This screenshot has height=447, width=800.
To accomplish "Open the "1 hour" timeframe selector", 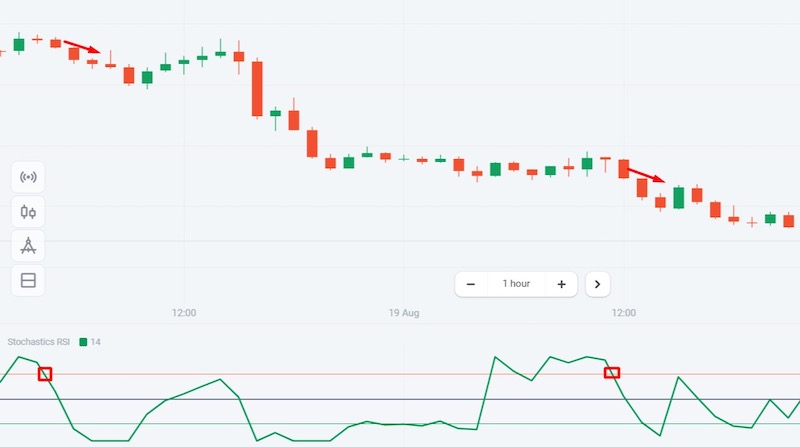I will point(516,284).
